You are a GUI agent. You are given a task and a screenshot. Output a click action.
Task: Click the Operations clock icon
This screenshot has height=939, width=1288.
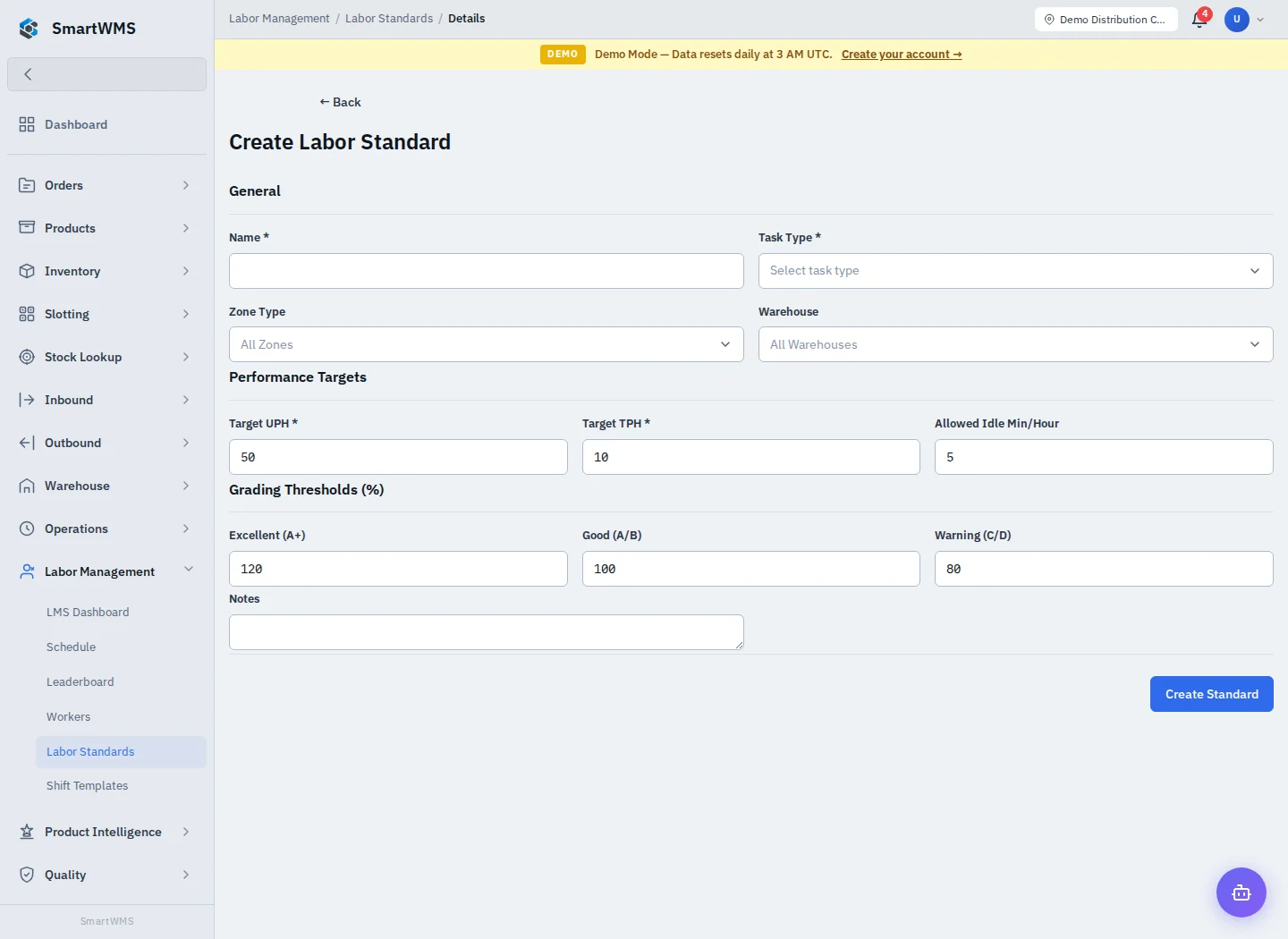click(x=27, y=529)
